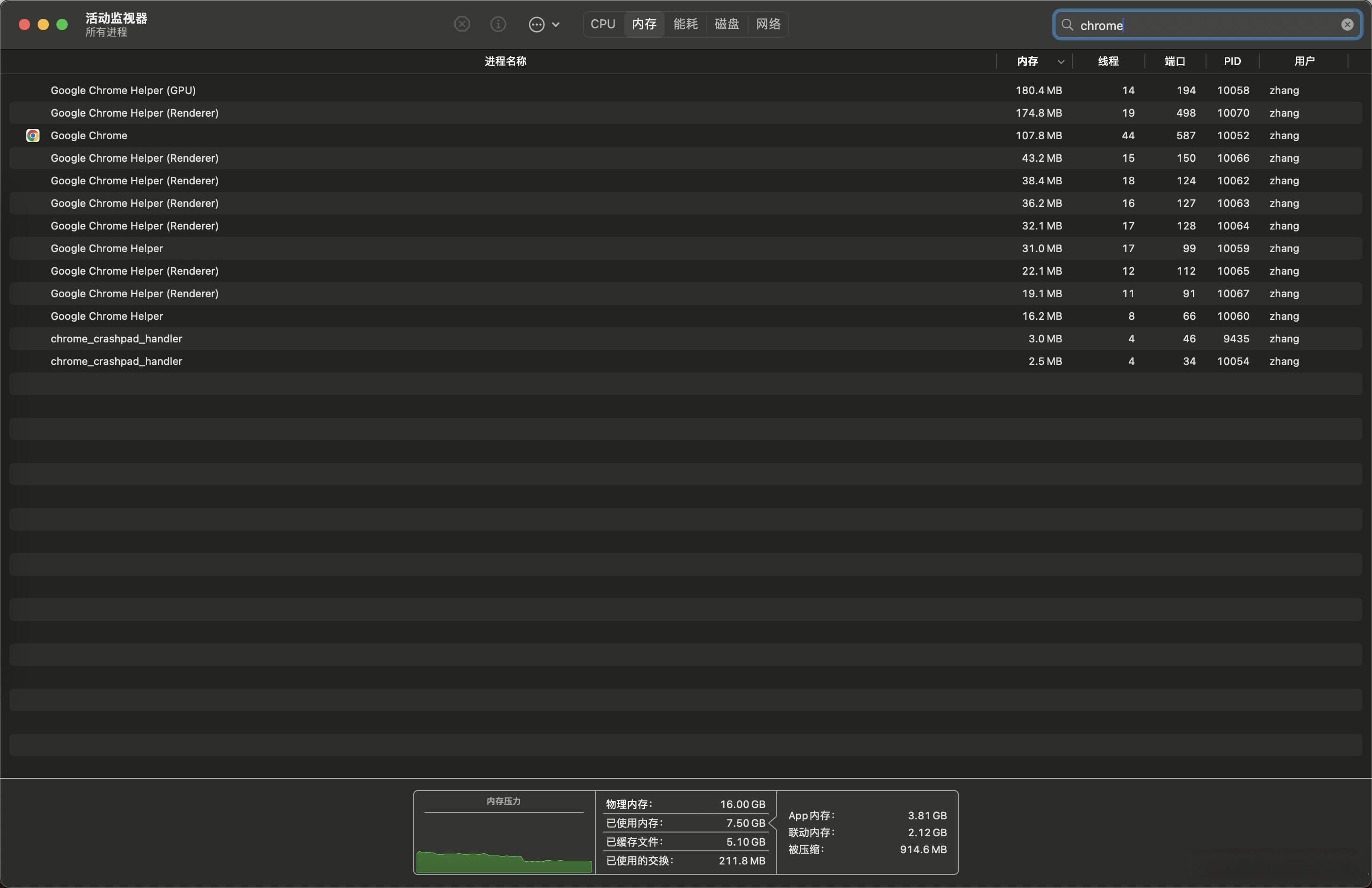Select the Renderer process using 36.2 MB
Screen dimensions: 1372x888
pos(686,203)
